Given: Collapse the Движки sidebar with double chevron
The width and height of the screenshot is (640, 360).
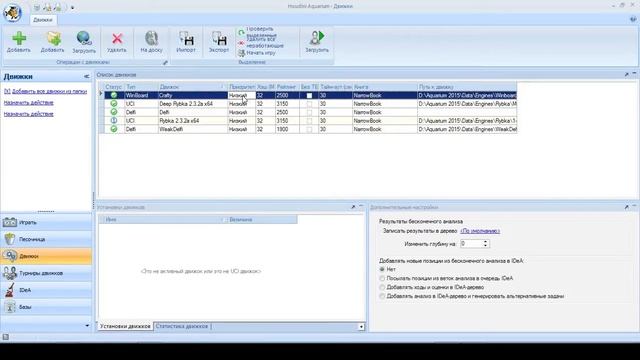Looking at the screenshot, I should [x=87, y=76].
